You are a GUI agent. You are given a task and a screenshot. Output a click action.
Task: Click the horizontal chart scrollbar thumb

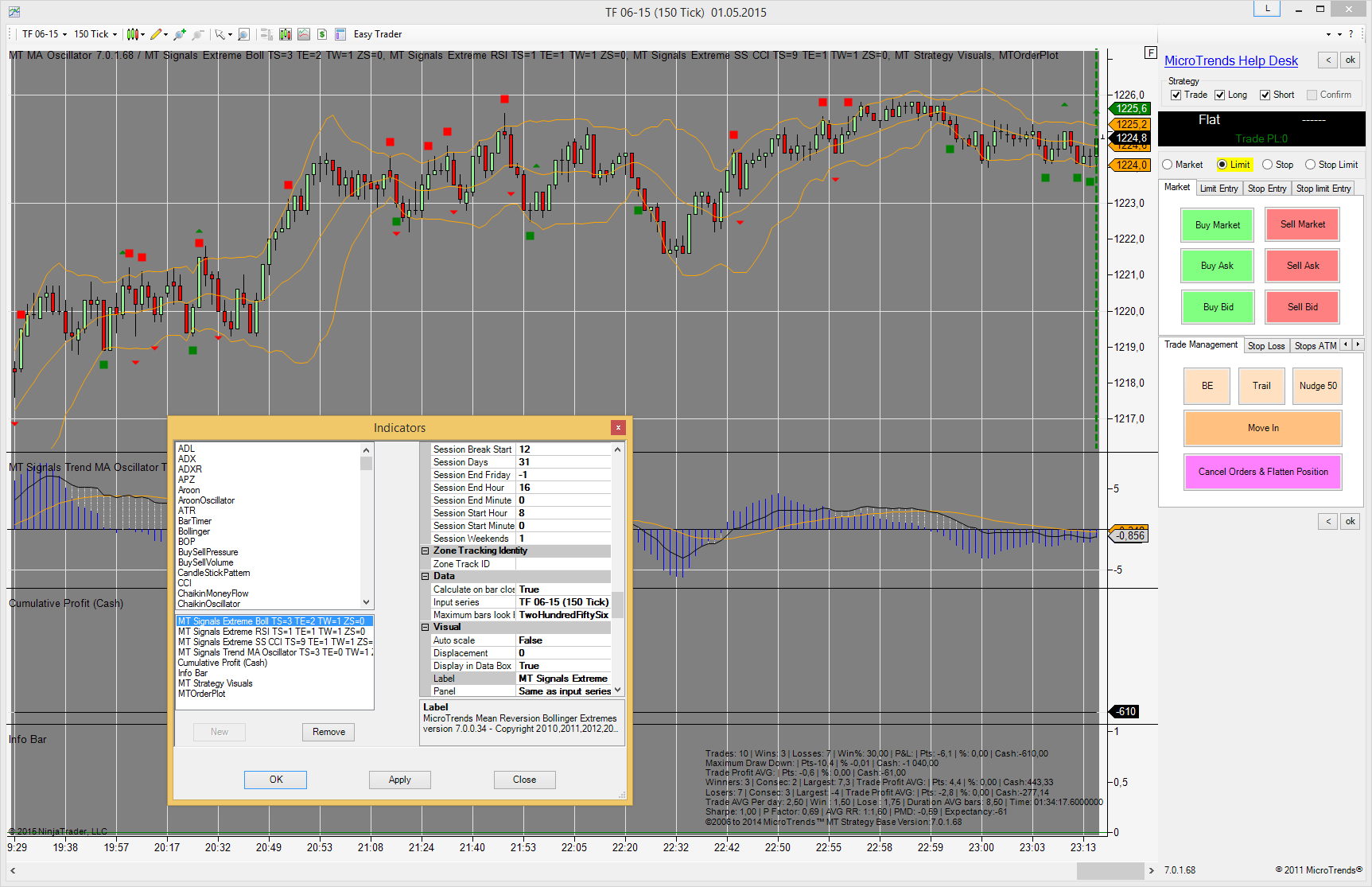pos(1110,870)
